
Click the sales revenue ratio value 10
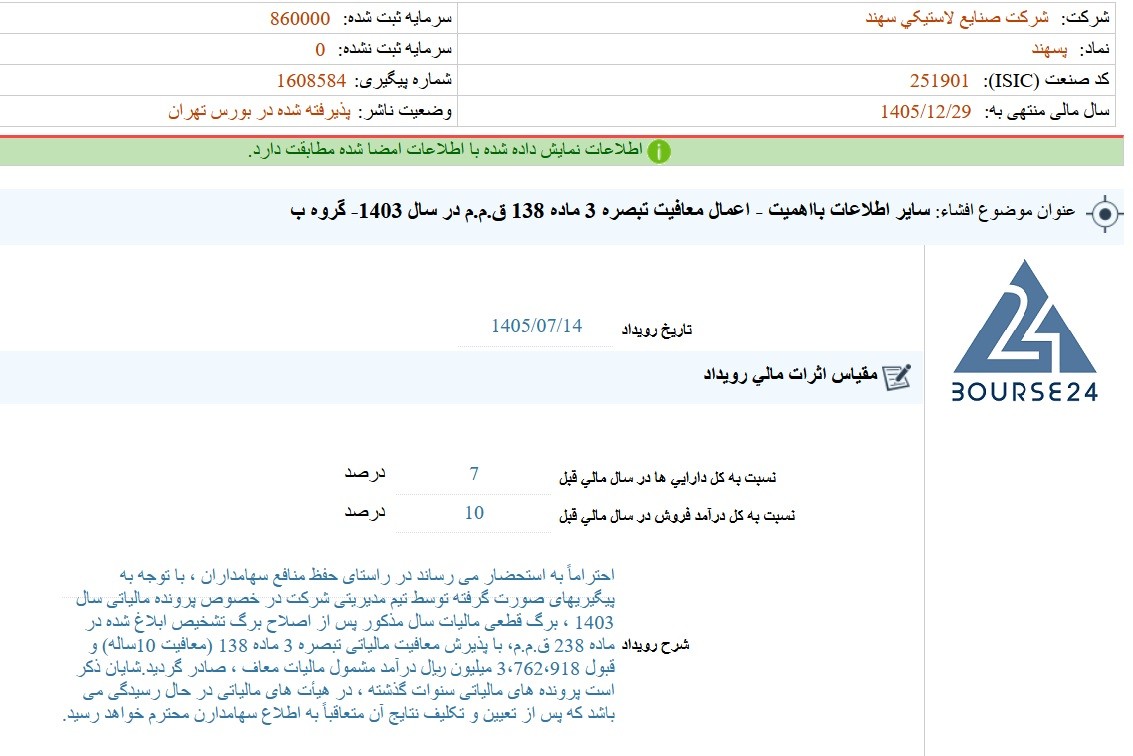(473, 512)
